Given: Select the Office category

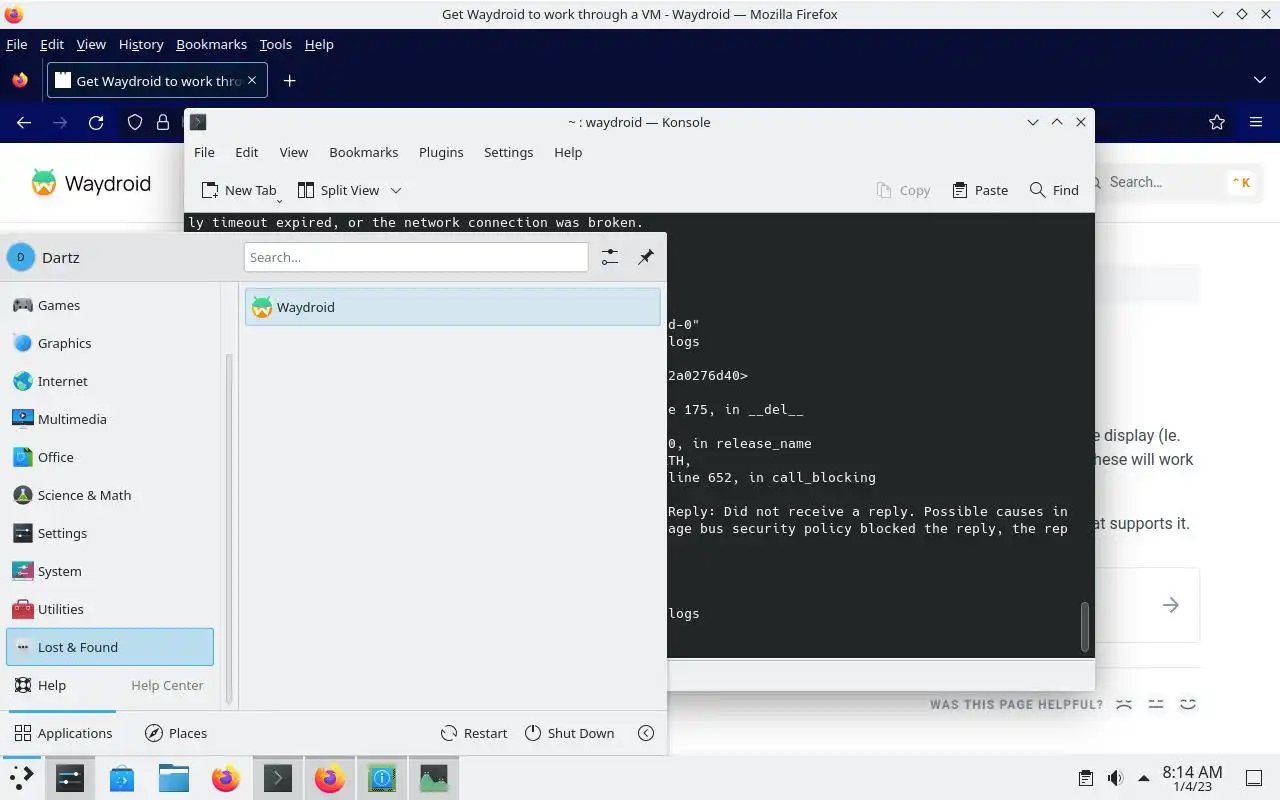Looking at the screenshot, I should (110, 457).
